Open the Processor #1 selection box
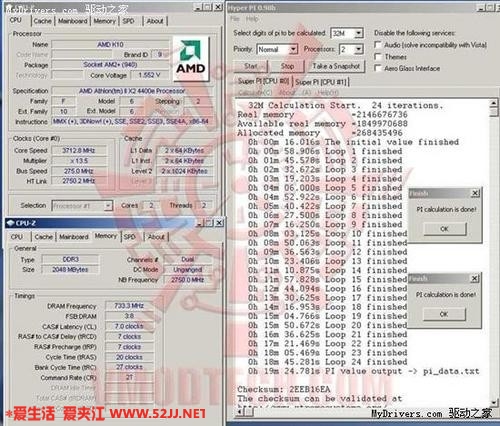Screen dimensions: 500x426 [82, 206]
